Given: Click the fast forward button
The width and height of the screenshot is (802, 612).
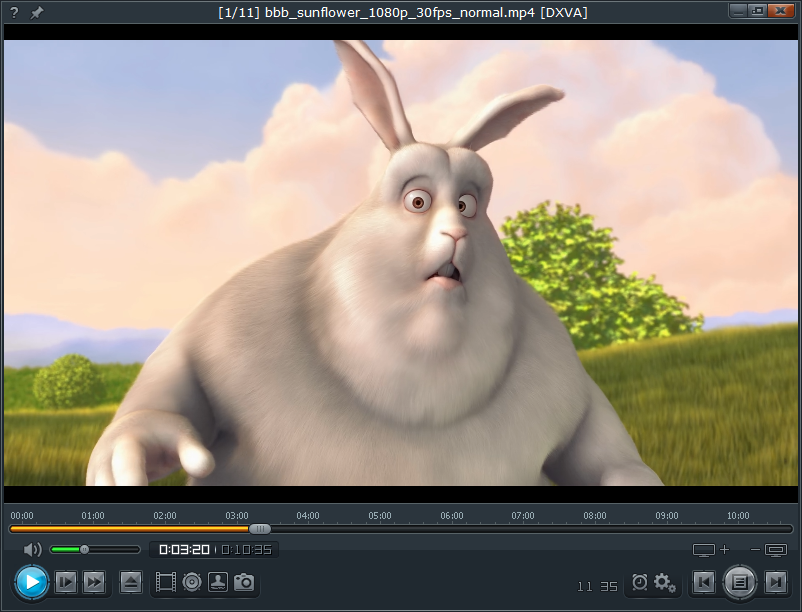Looking at the screenshot, I should [x=94, y=582].
